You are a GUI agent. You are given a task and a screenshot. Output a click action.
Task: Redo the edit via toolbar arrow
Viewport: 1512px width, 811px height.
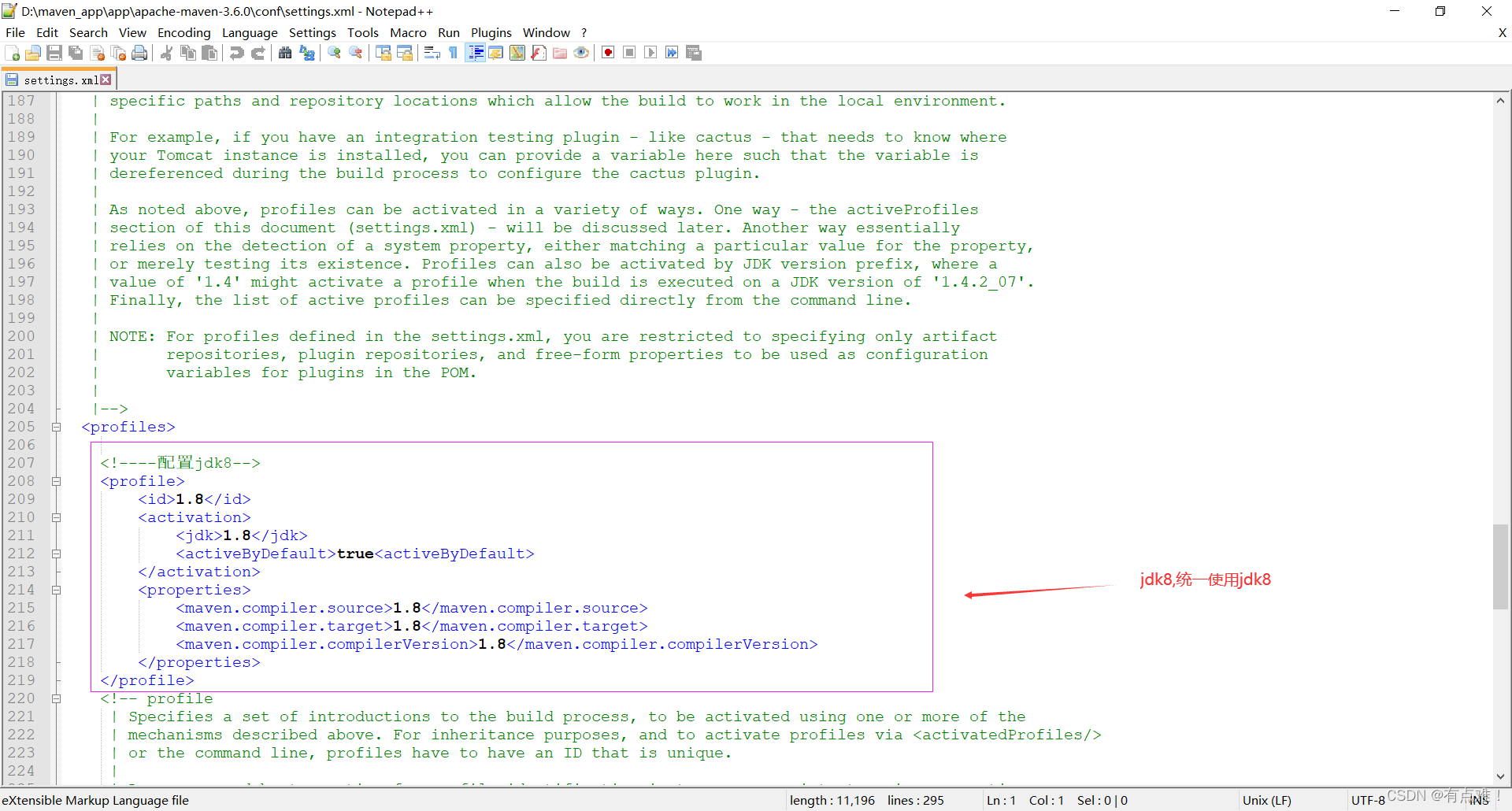[x=258, y=53]
